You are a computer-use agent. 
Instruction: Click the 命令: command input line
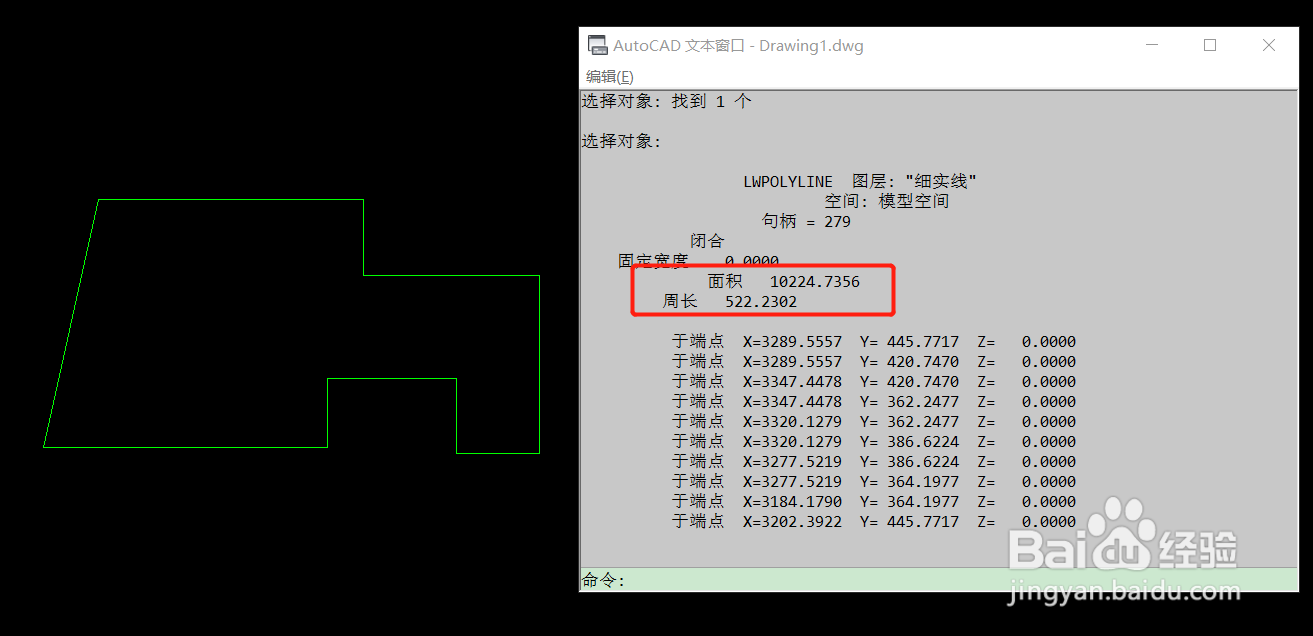[939, 580]
